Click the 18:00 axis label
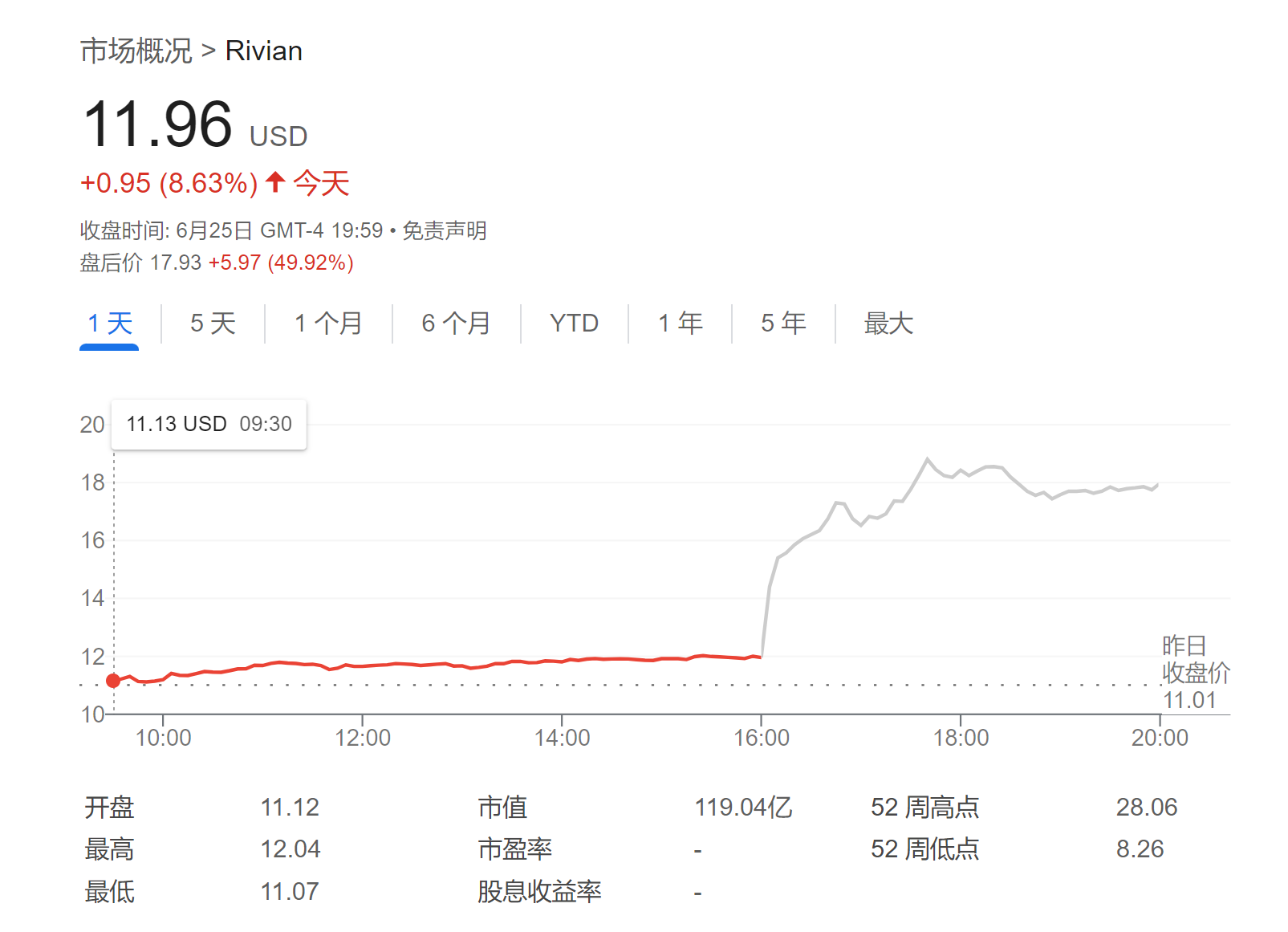1288x932 pixels. (x=961, y=738)
